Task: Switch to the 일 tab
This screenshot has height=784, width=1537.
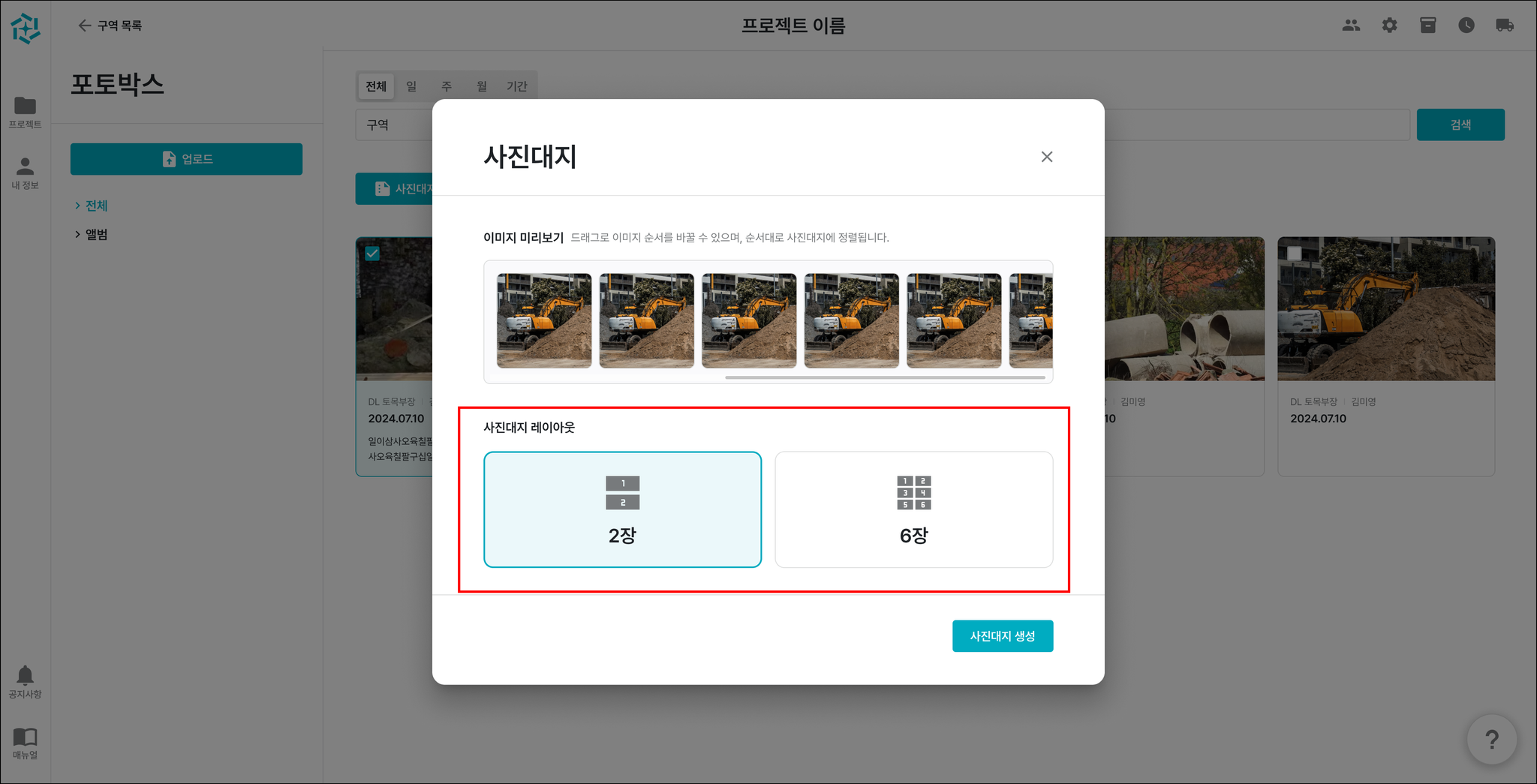Action: (x=411, y=86)
